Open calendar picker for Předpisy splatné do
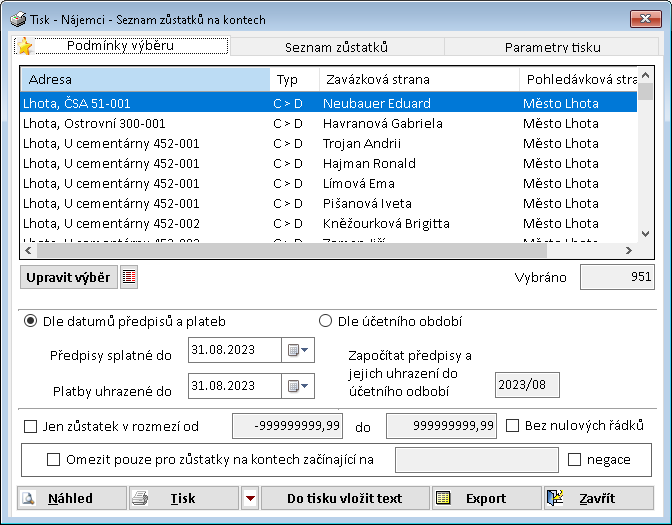Image resolution: width=672 pixels, height=525 pixels. tap(299, 350)
